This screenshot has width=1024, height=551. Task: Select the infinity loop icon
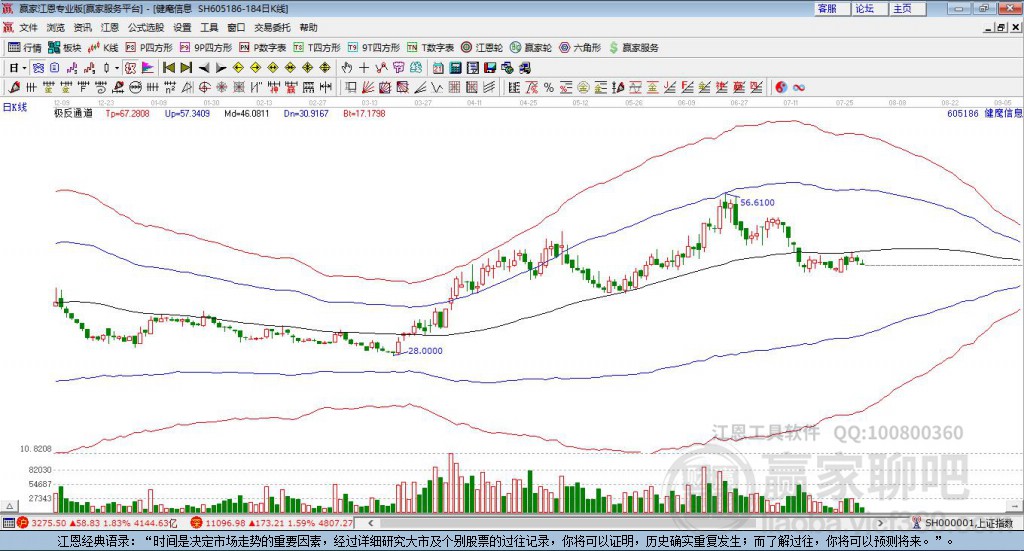click(798, 87)
